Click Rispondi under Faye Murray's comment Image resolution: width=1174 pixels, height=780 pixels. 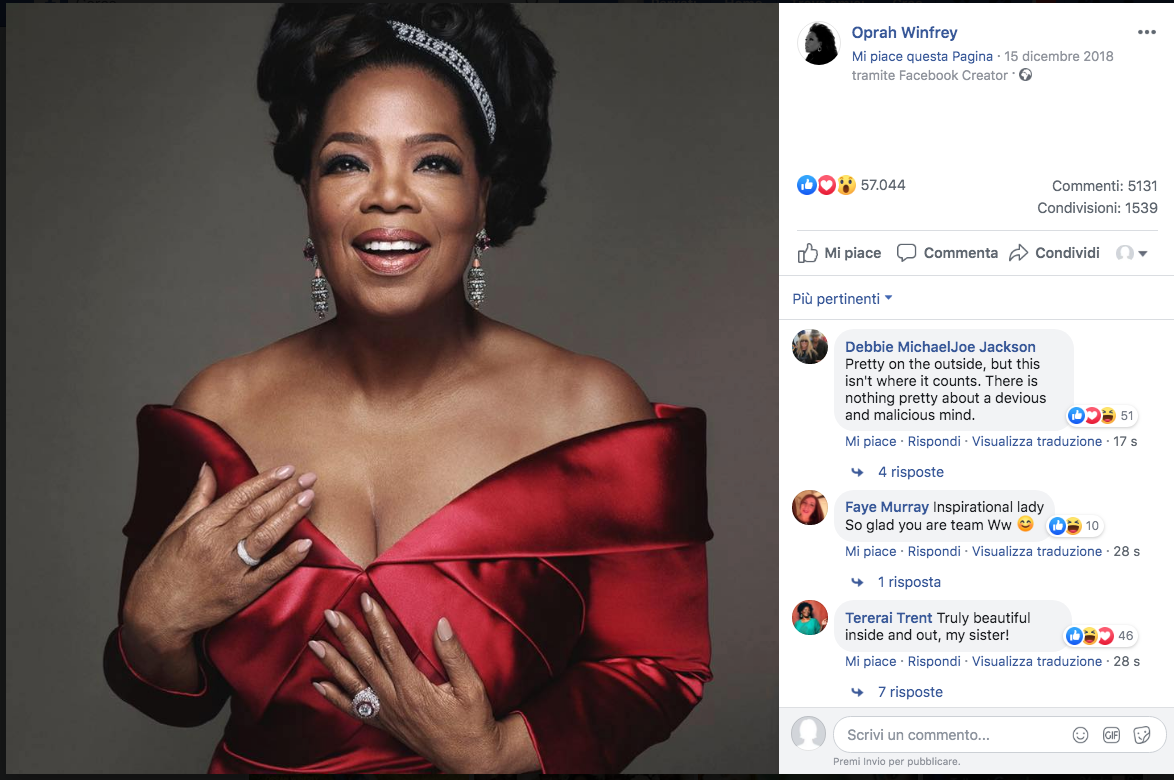pyautogui.click(x=934, y=551)
